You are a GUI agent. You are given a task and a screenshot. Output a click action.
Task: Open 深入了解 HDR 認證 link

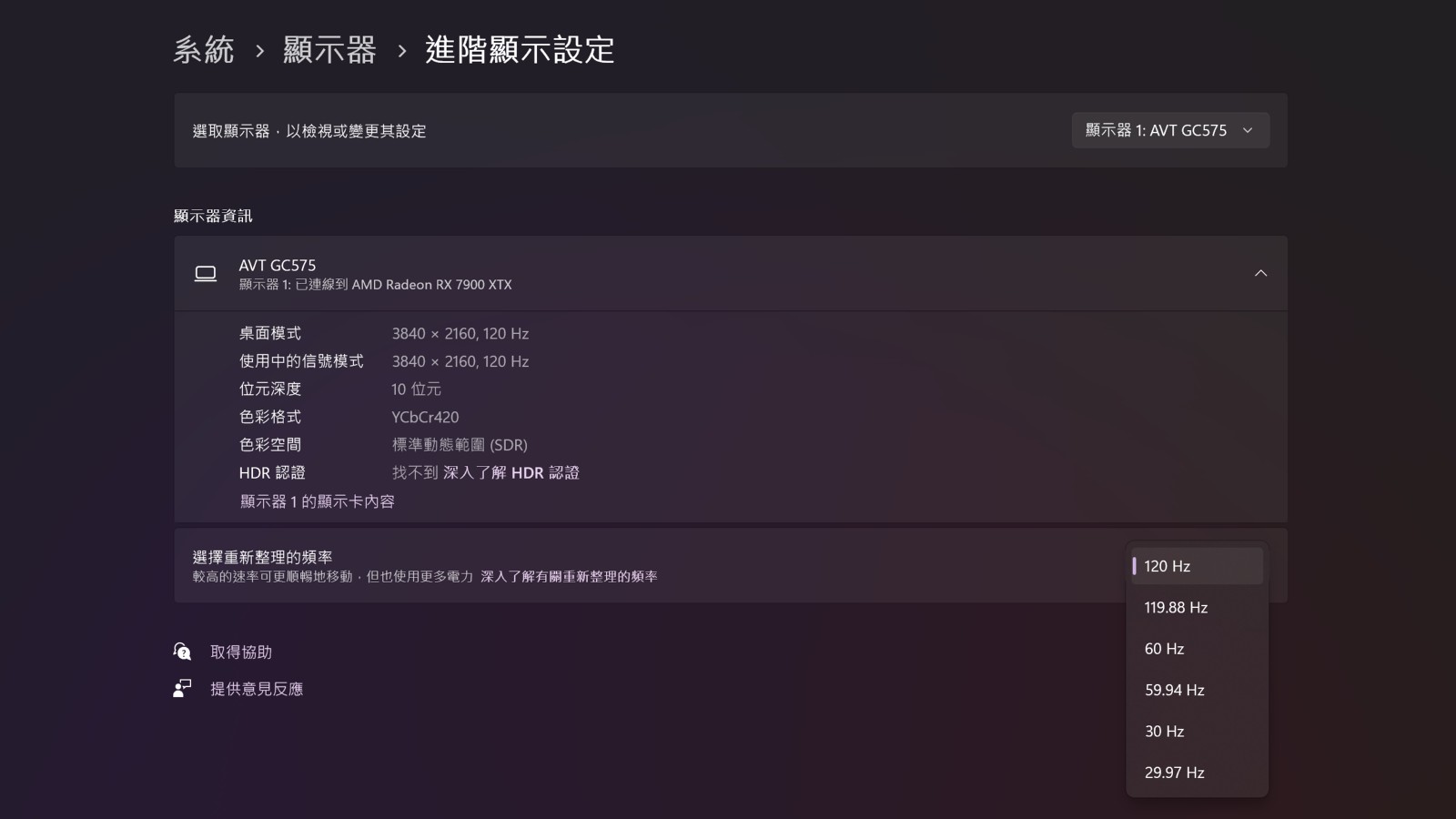click(x=511, y=473)
